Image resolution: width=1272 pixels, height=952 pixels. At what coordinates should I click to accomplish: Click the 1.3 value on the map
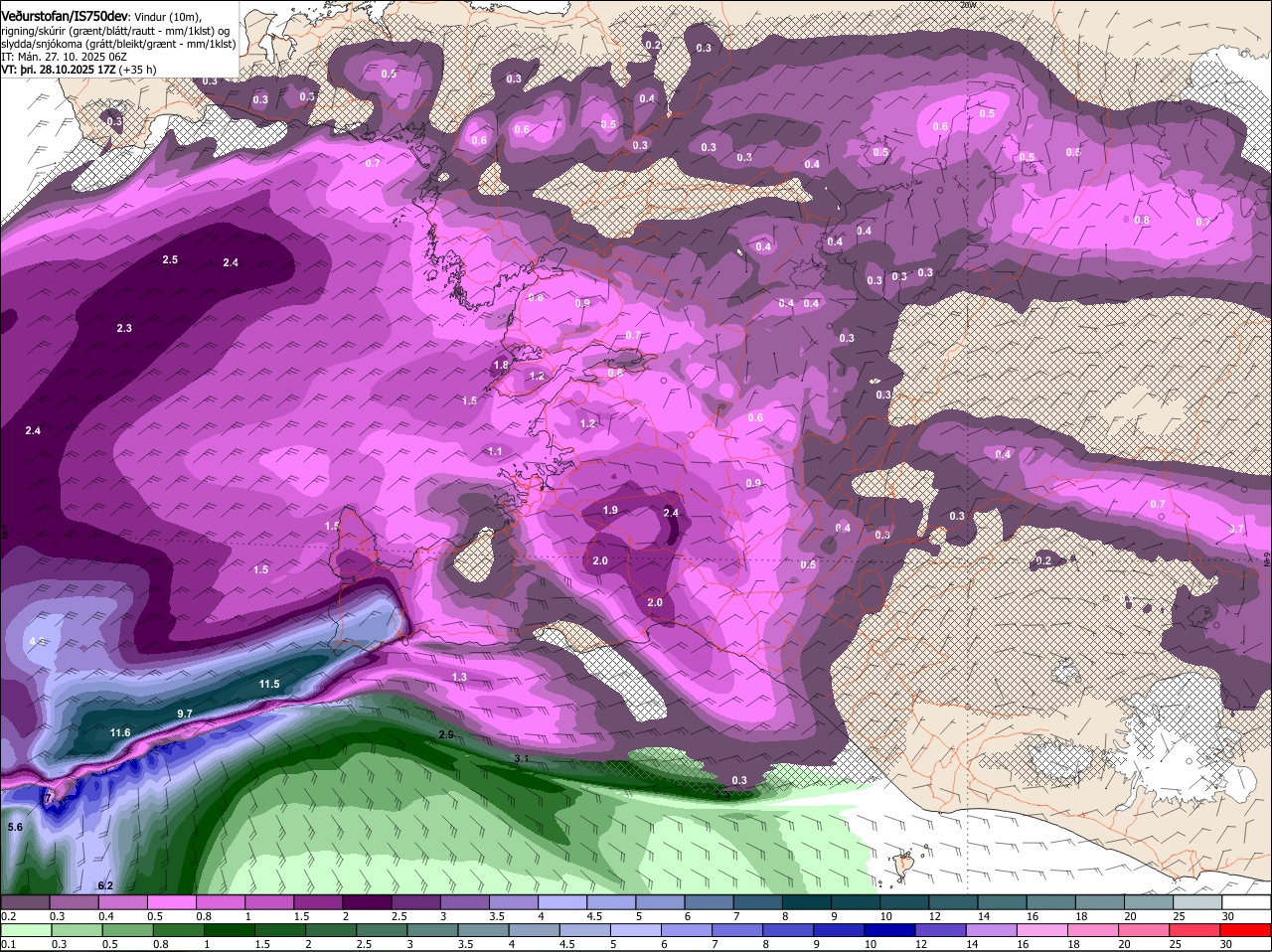coord(459,677)
